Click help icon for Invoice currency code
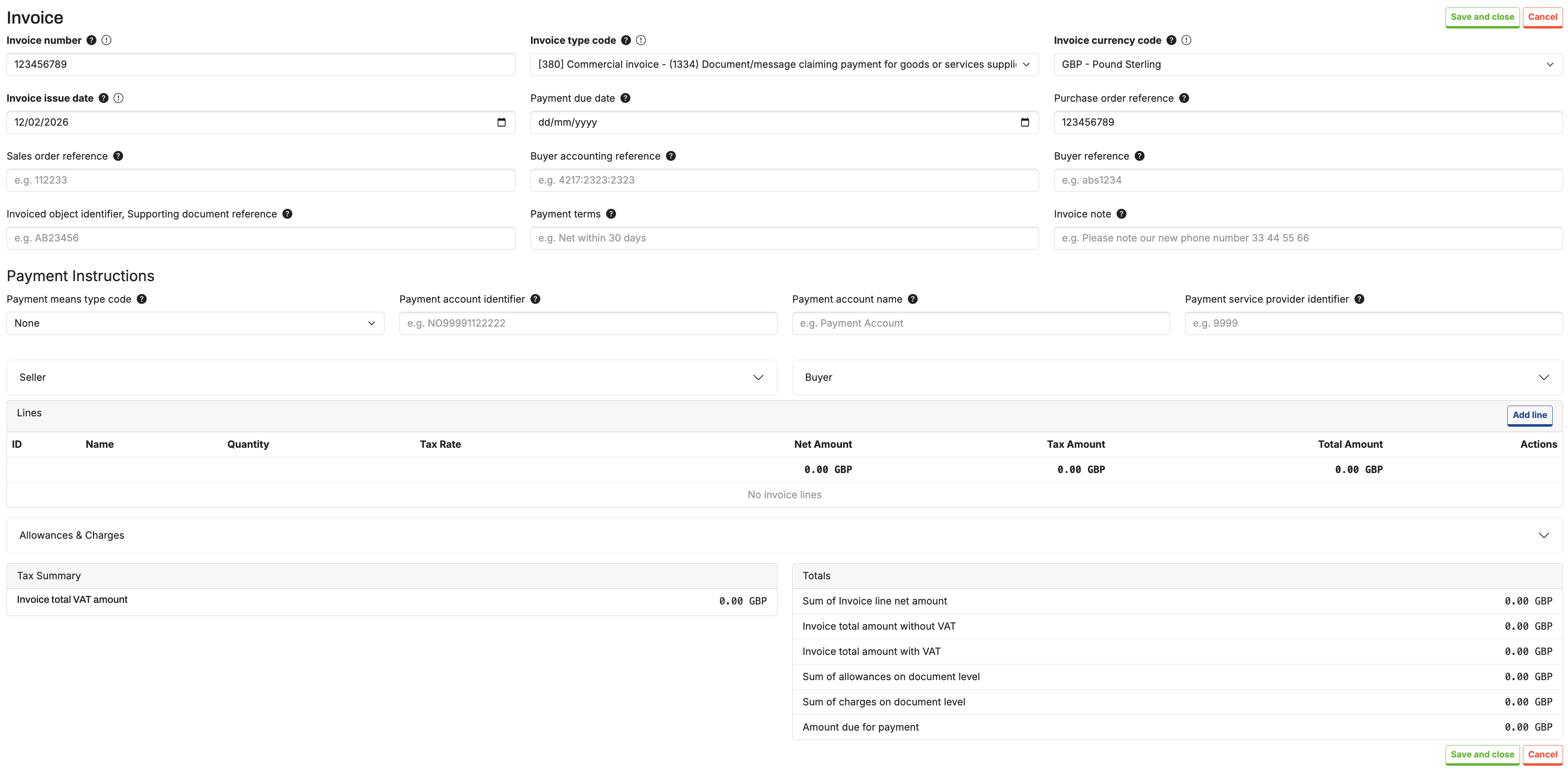Viewport: 1568px width, 774px height. (x=1171, y=40)
